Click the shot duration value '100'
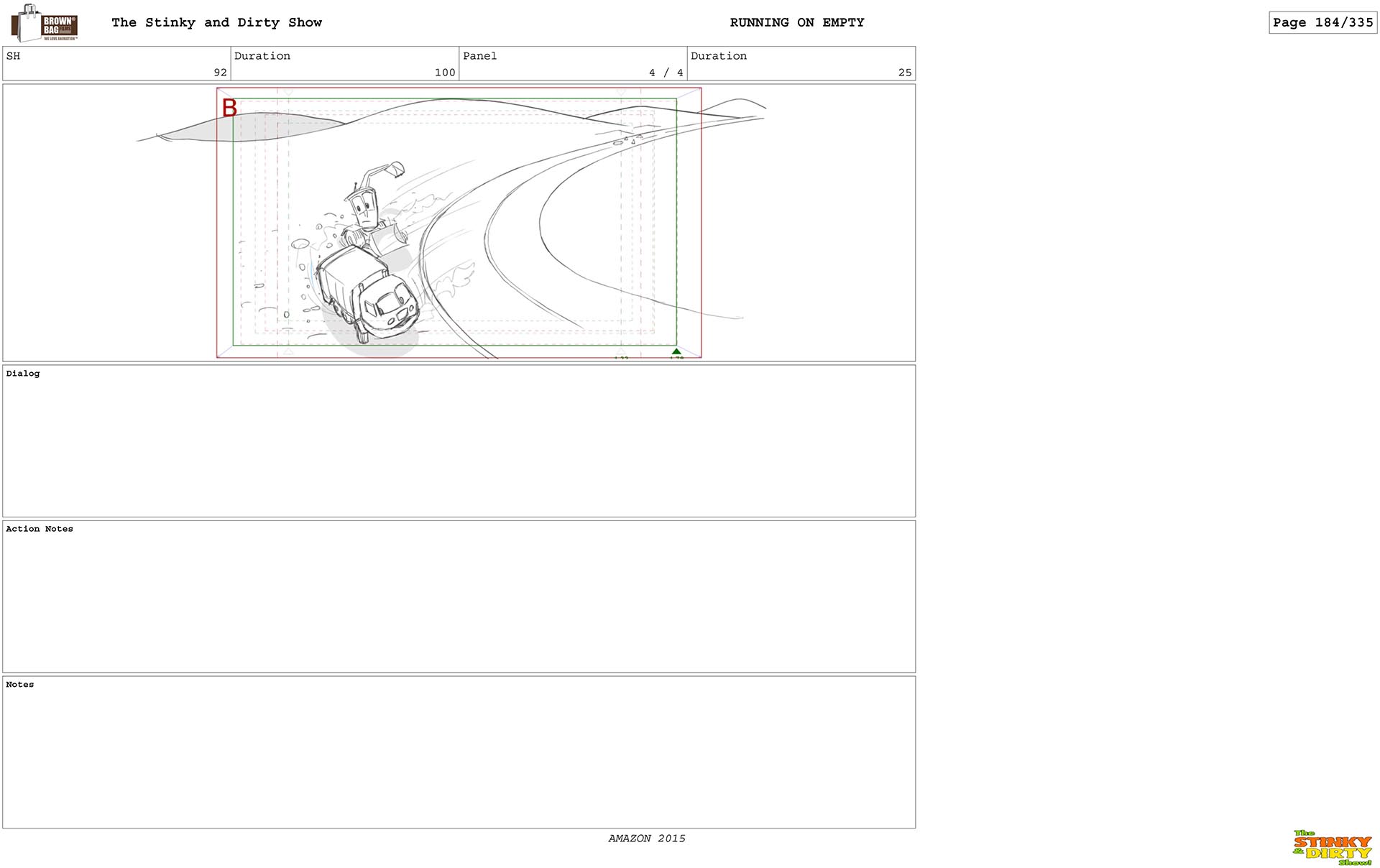Viewport: 1380px width, 868px height. tap(445, 73)
